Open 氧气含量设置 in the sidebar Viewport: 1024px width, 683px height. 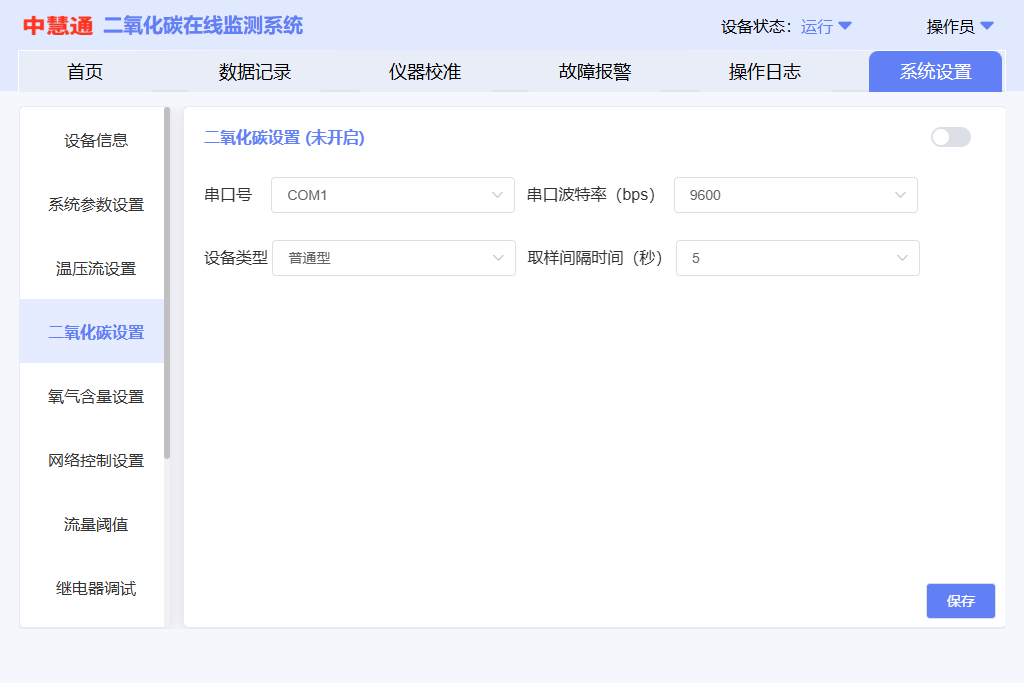point(96,397)
